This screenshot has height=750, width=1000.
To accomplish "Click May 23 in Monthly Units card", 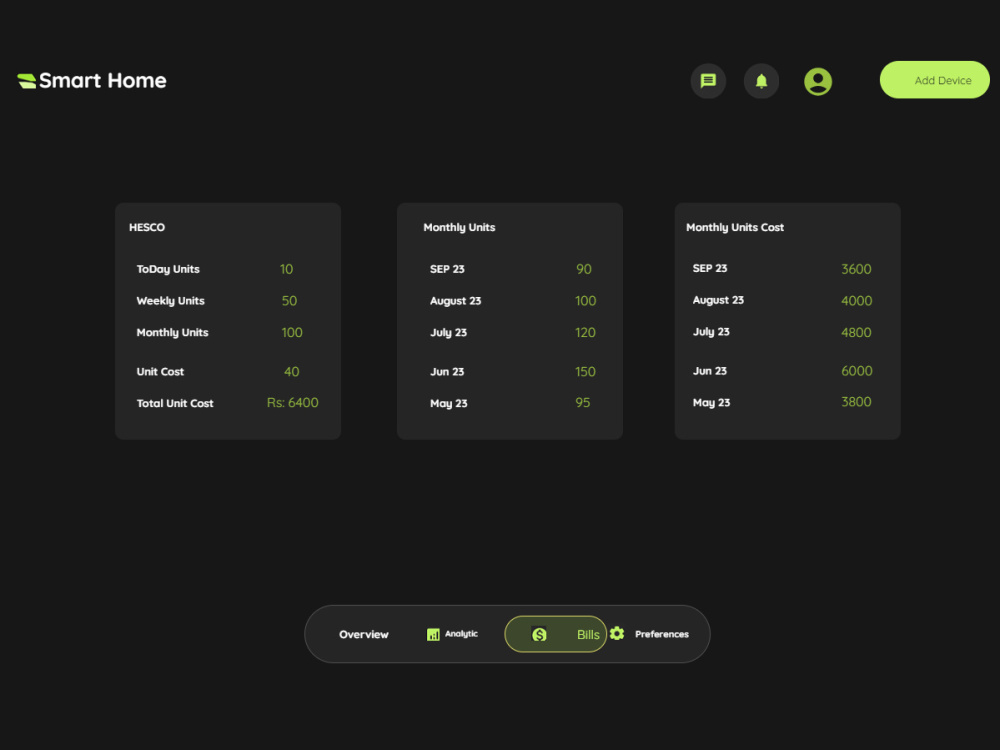I will click(x=448, y=403).
